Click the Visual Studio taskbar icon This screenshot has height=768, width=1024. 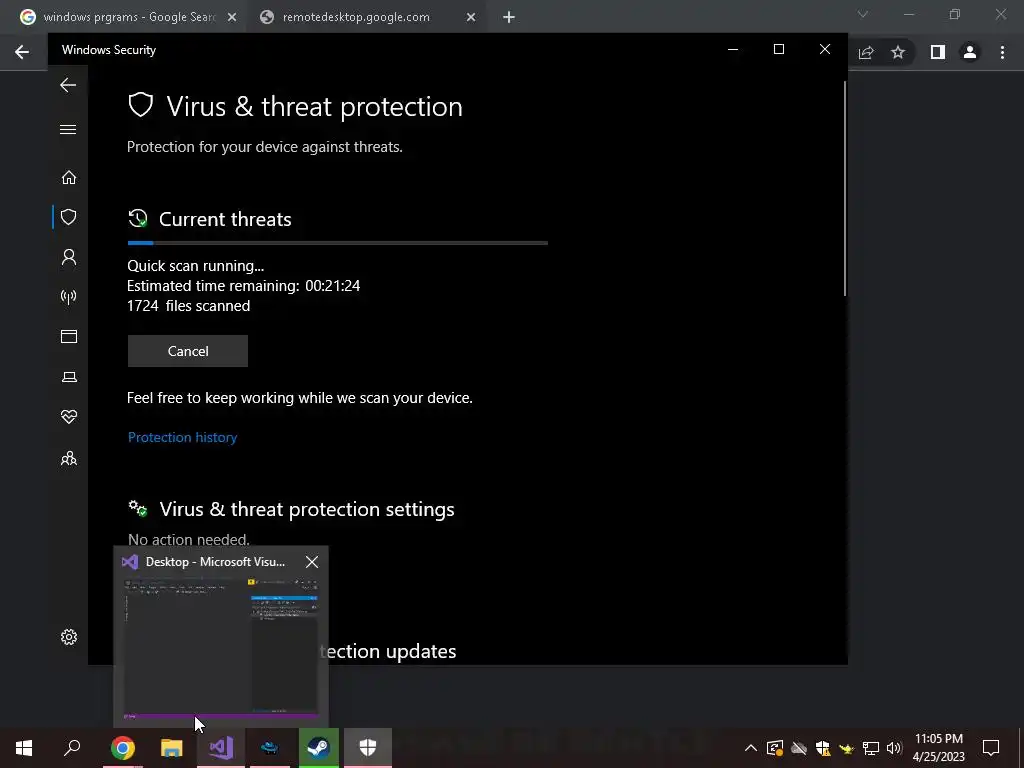[221, 748]
